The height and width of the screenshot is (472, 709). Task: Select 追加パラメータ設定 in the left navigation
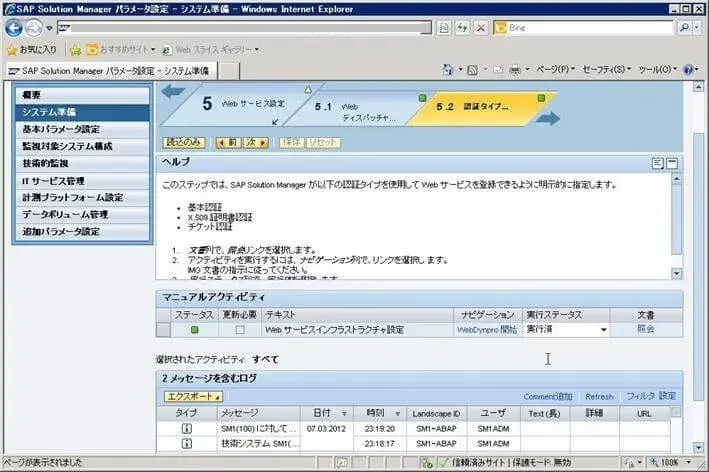click(82, 231)
